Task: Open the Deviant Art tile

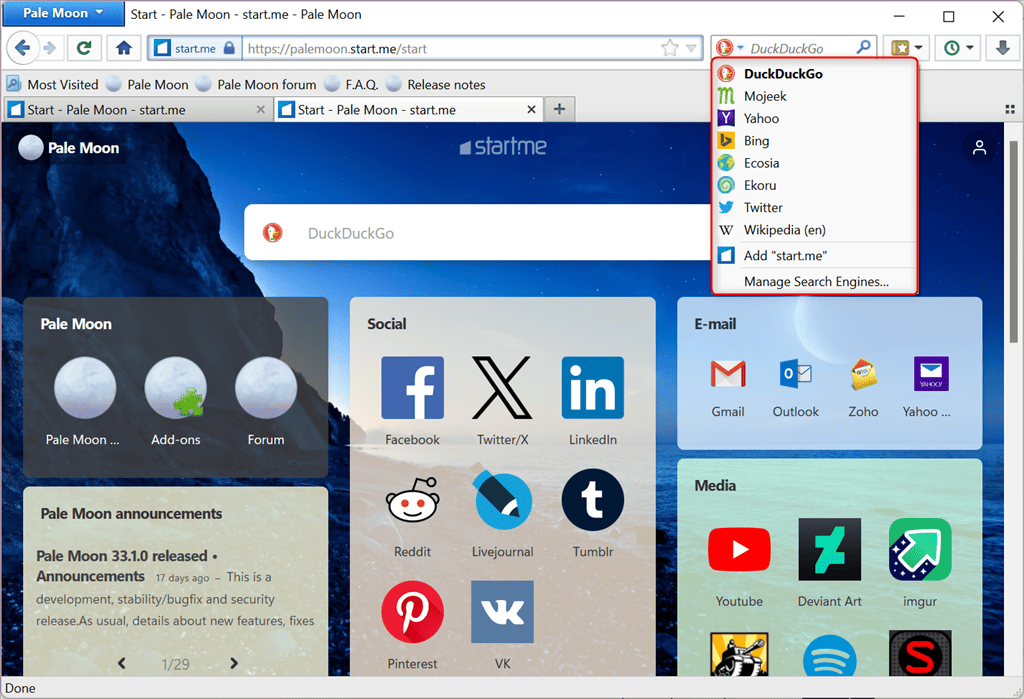Action: pos(829,562)
